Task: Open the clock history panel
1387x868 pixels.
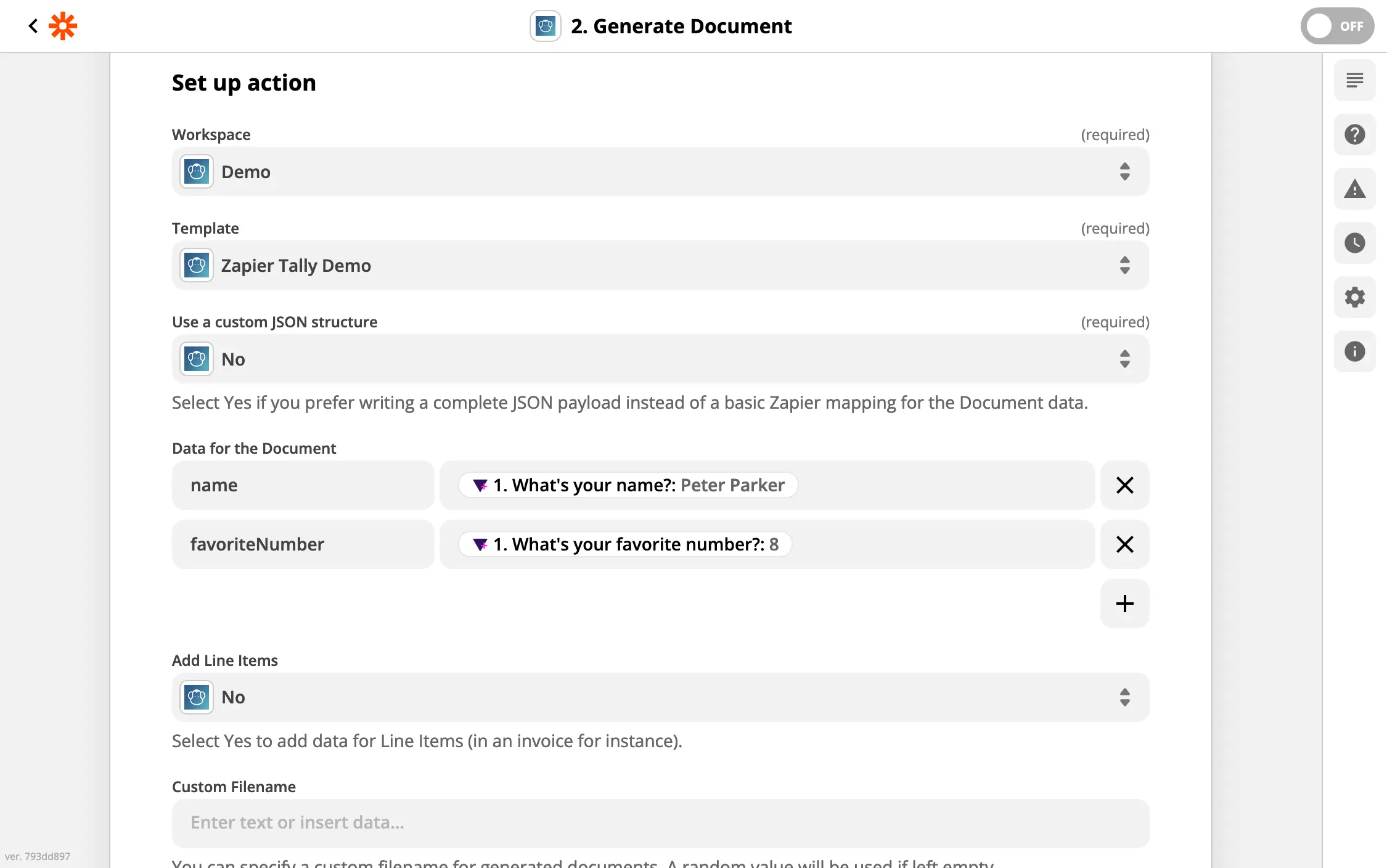Action: click(1354, 243)
